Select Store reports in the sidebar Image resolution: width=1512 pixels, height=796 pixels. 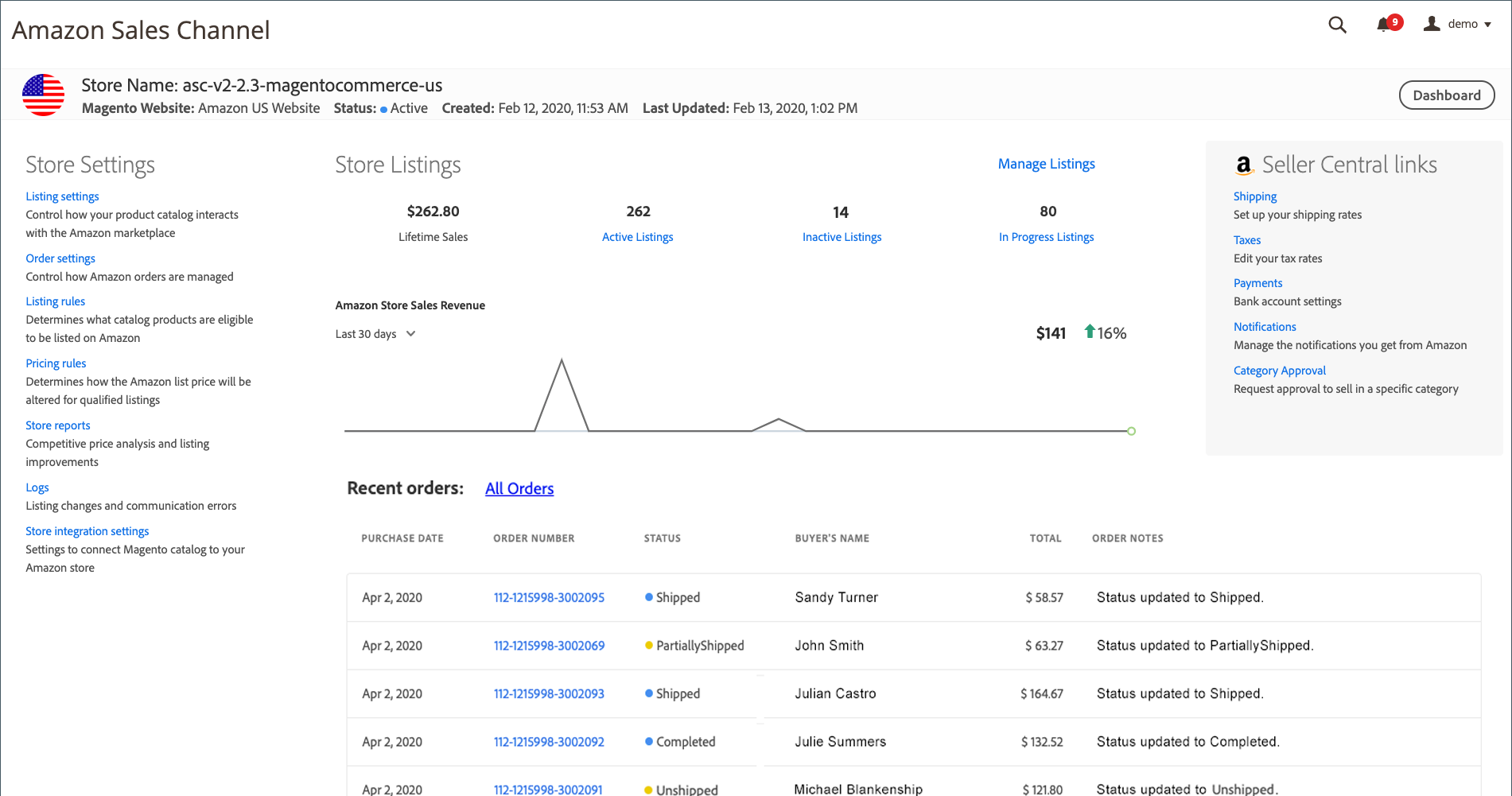click(57, 425)
